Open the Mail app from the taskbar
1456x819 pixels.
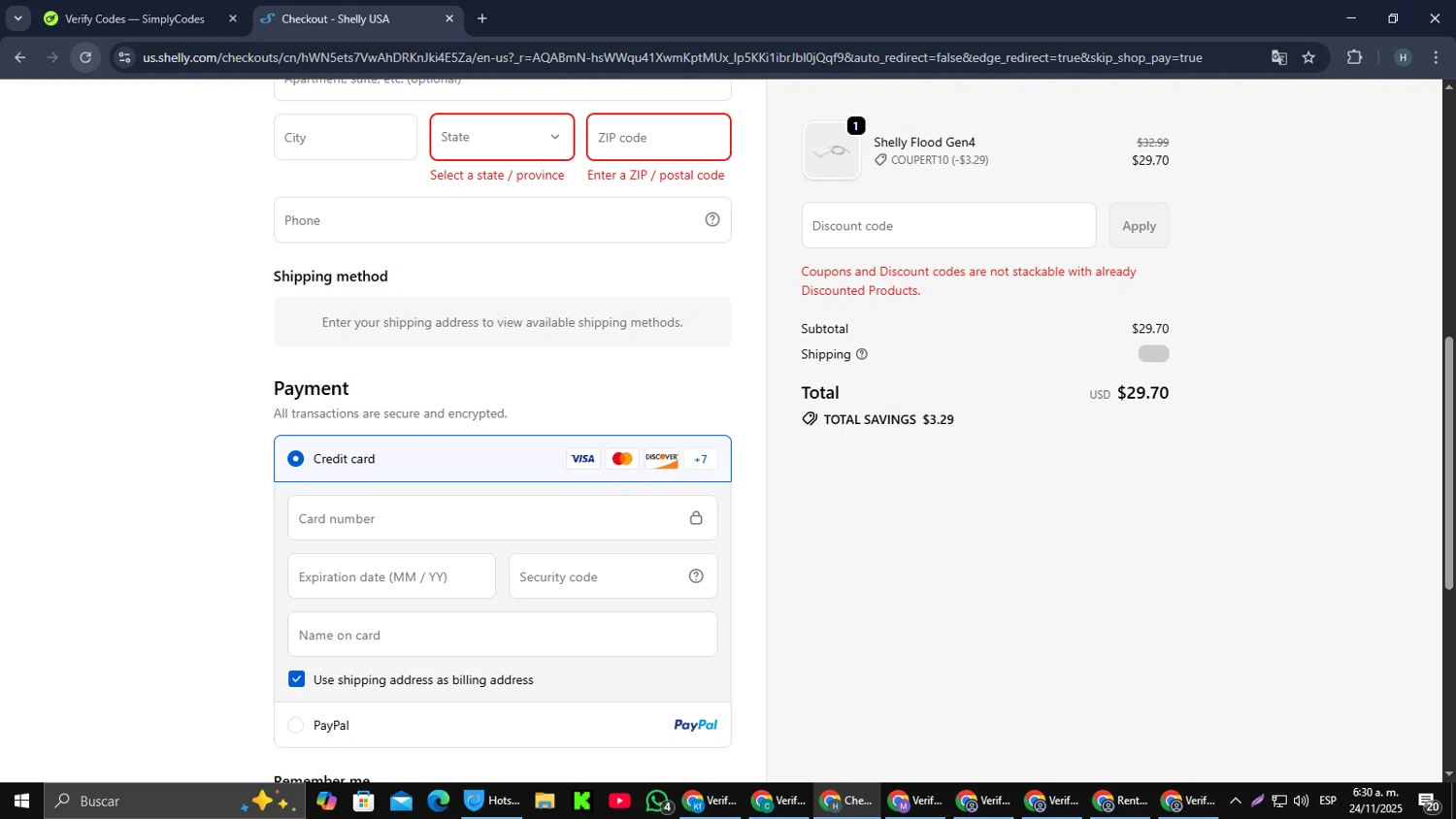[x=401, y=801]
